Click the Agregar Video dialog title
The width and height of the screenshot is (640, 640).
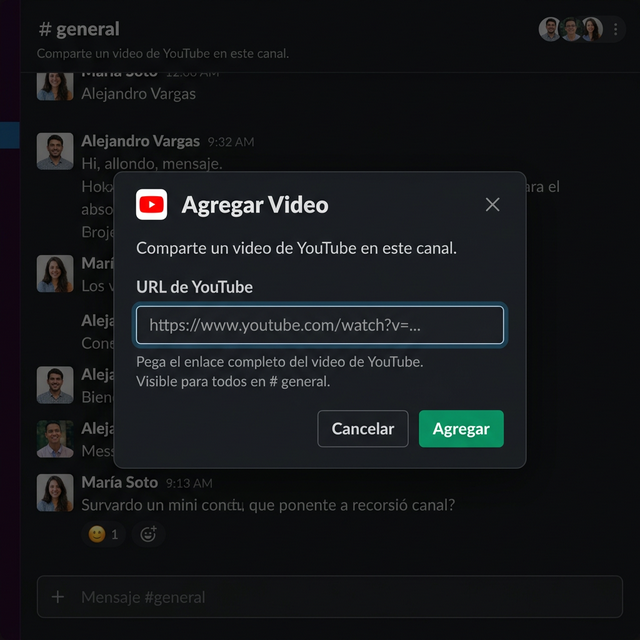click(255, 205)
